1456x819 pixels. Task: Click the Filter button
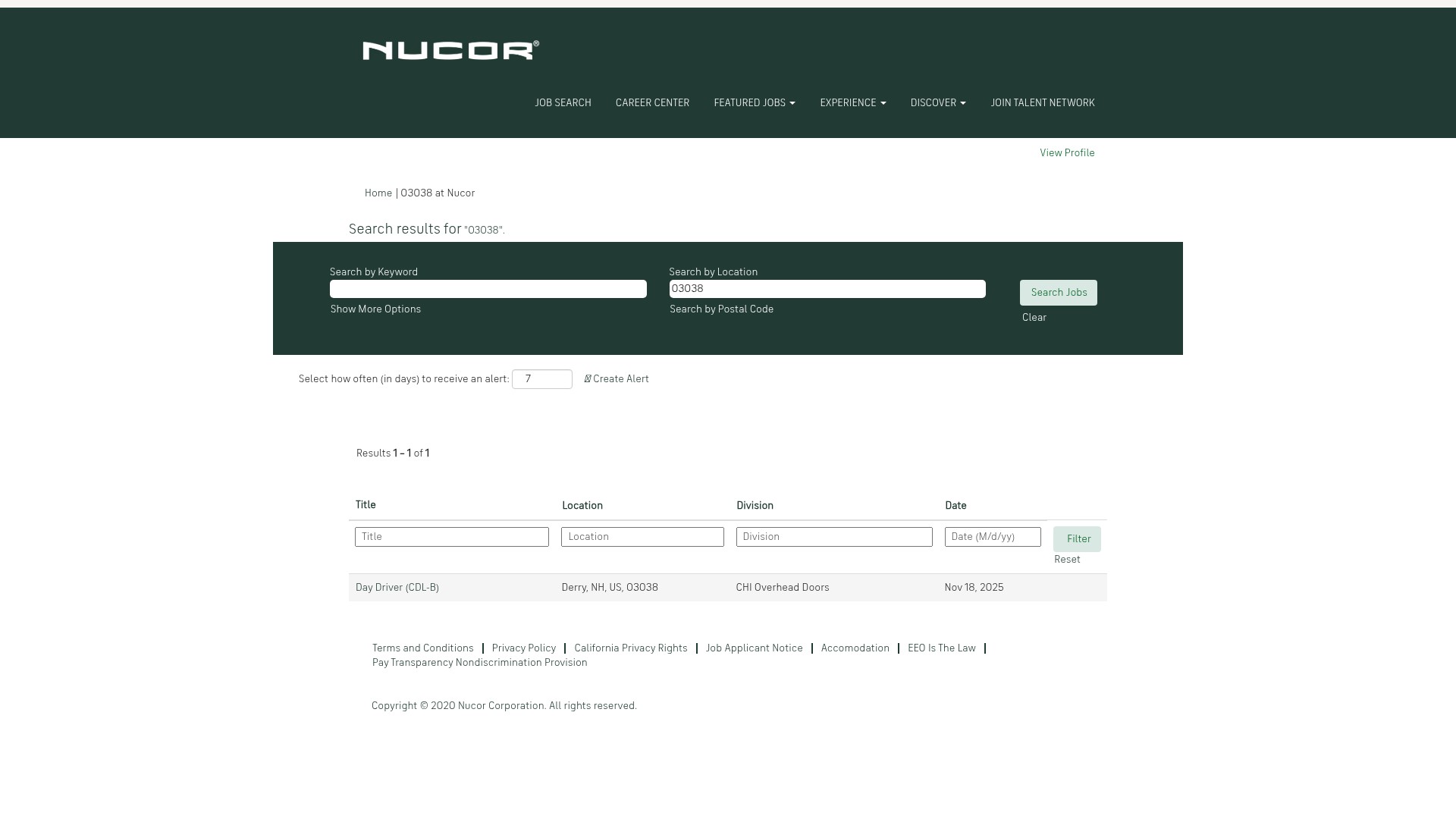[1077, 539]
